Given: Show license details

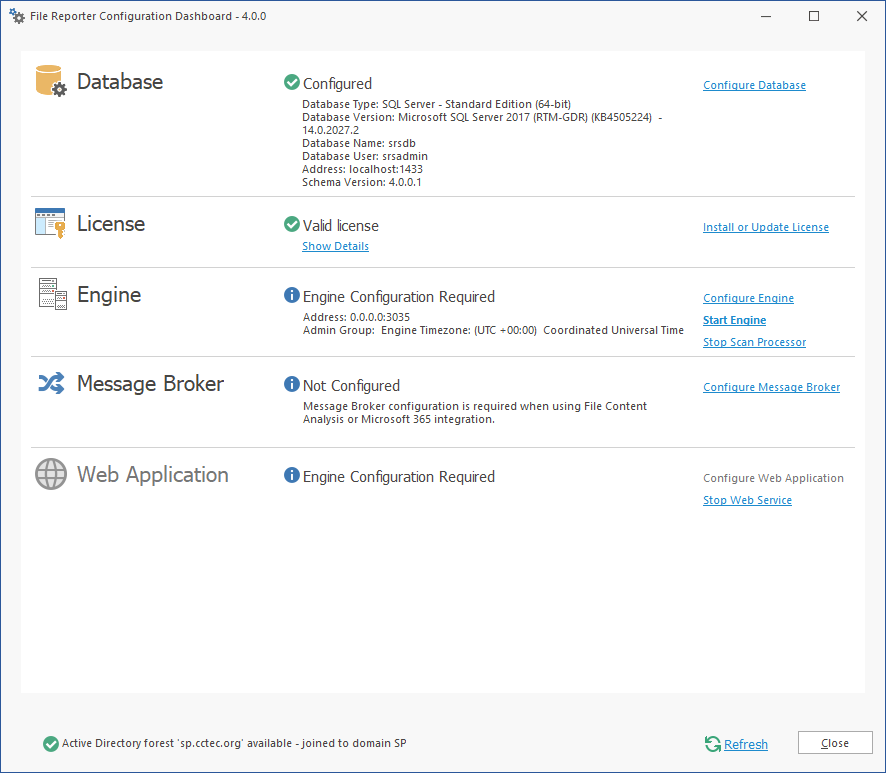Looking at the screenshot, I should 335,246.
